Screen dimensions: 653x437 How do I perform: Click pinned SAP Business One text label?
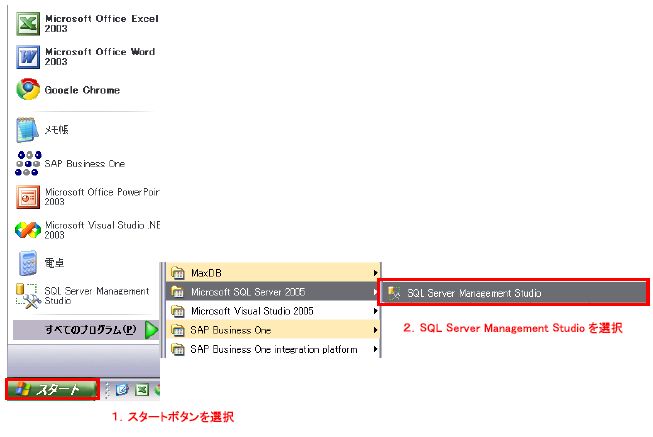[x=85, y=163]
